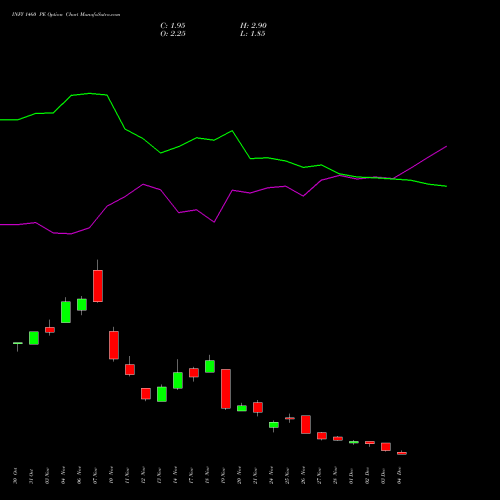Click the chart title text at top left
The image size is (500, 500).
coord(66,15)
